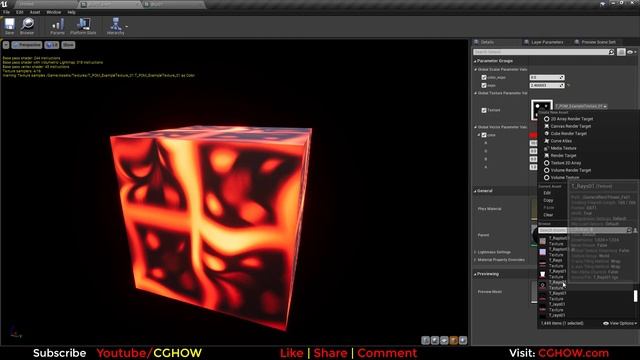Choose Clear in the current asset menu

click(x=548, y=215)
